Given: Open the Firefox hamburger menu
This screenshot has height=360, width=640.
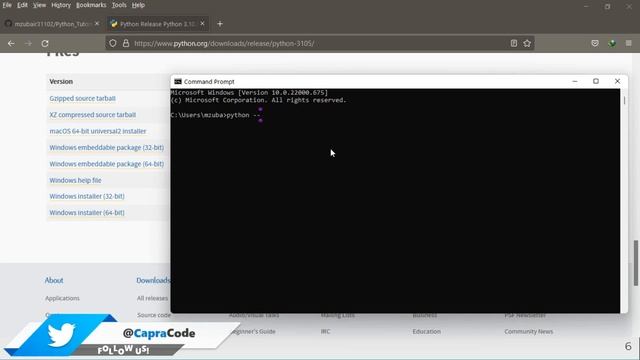Looking at the screenshot, I should (629, 43).
